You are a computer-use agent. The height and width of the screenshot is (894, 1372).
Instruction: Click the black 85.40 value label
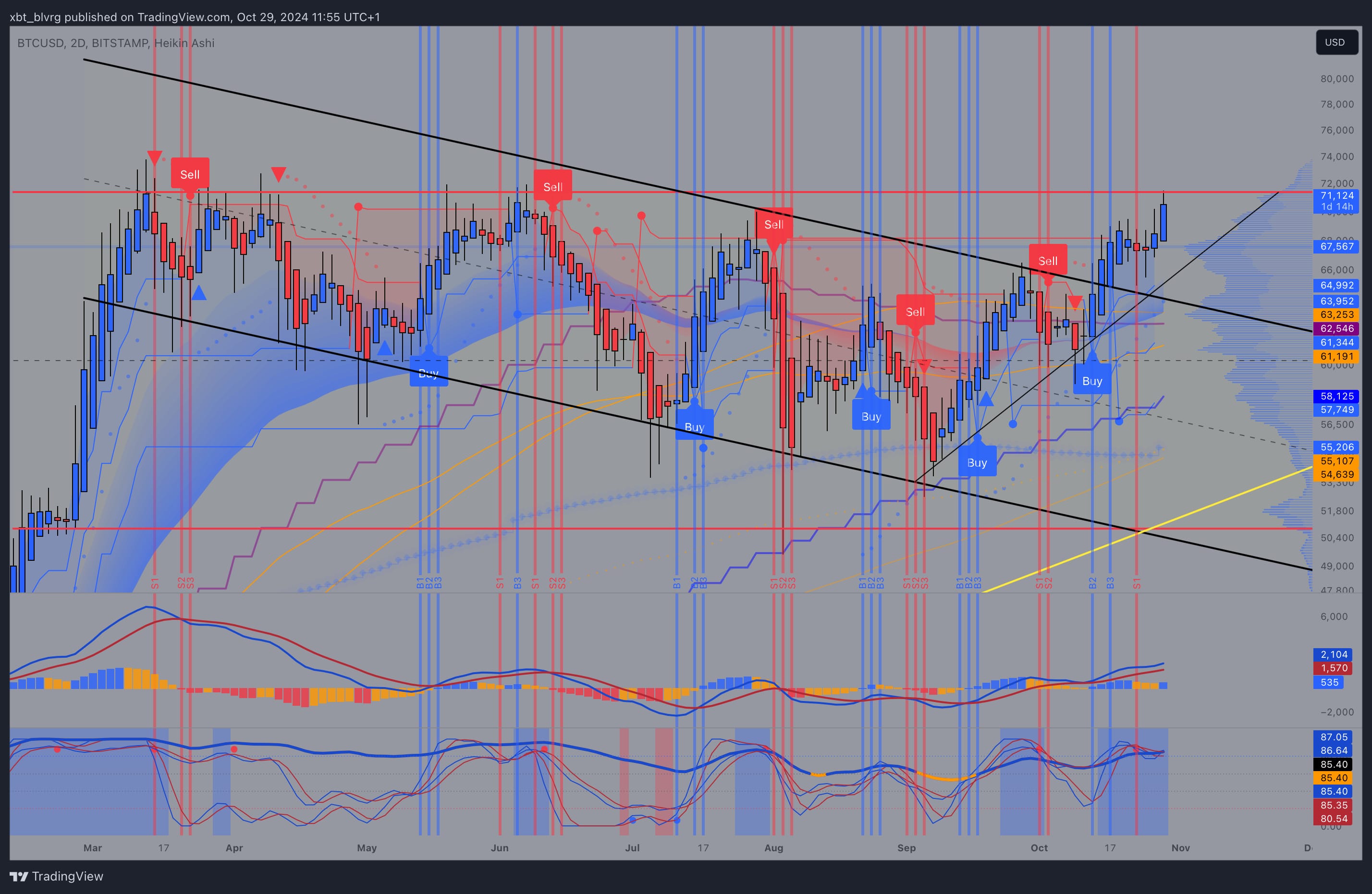click(1334, 764)
